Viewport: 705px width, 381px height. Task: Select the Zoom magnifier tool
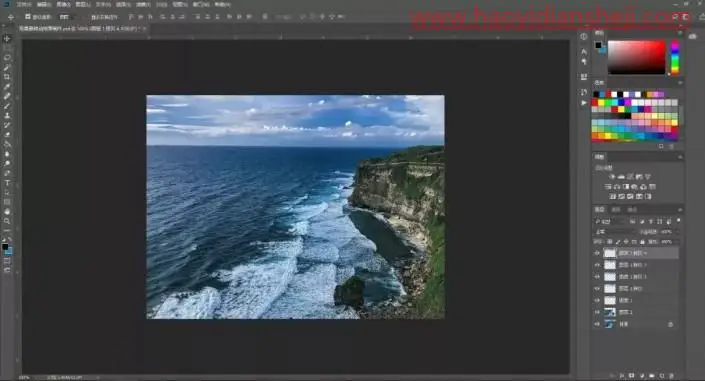(7, 221)
